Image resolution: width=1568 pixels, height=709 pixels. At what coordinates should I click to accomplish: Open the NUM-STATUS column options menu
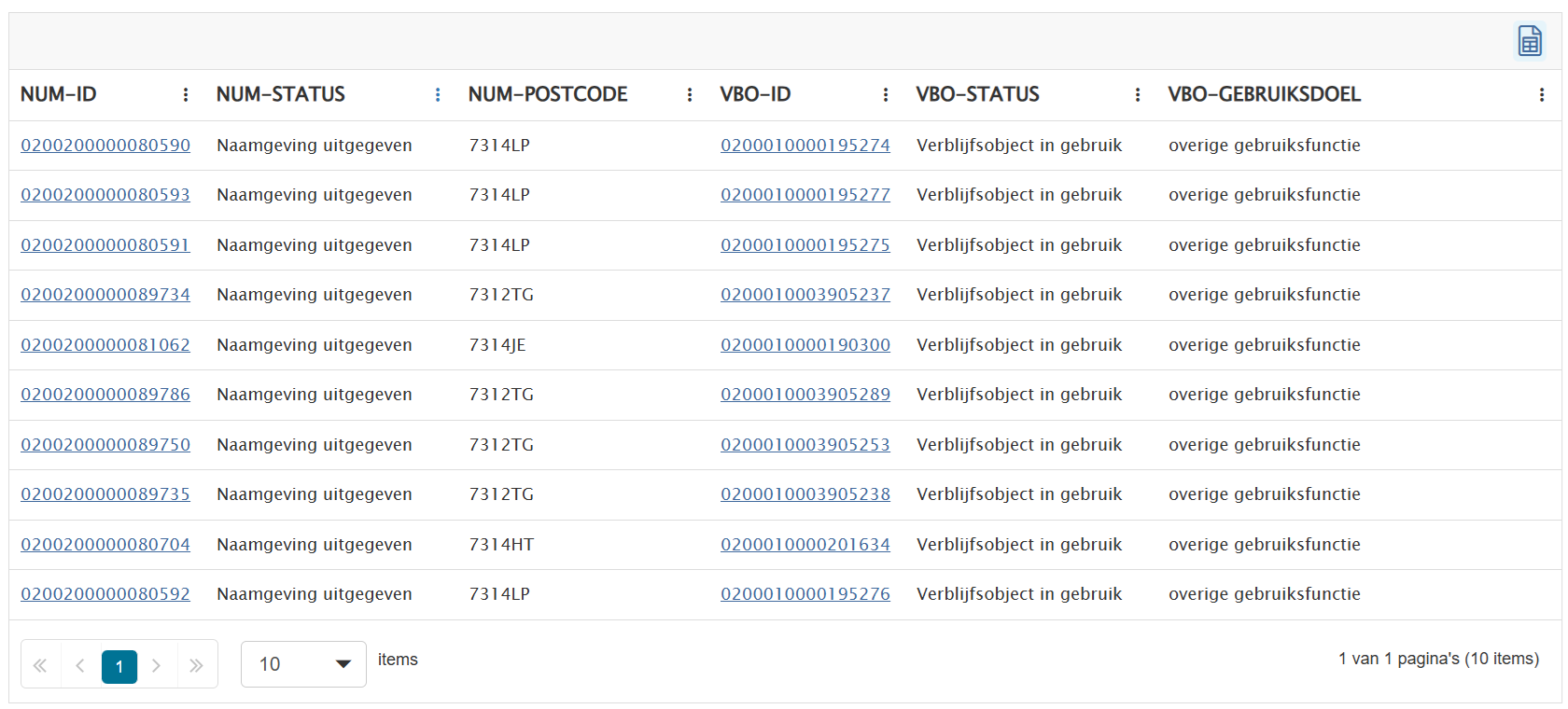click(438, 94)
